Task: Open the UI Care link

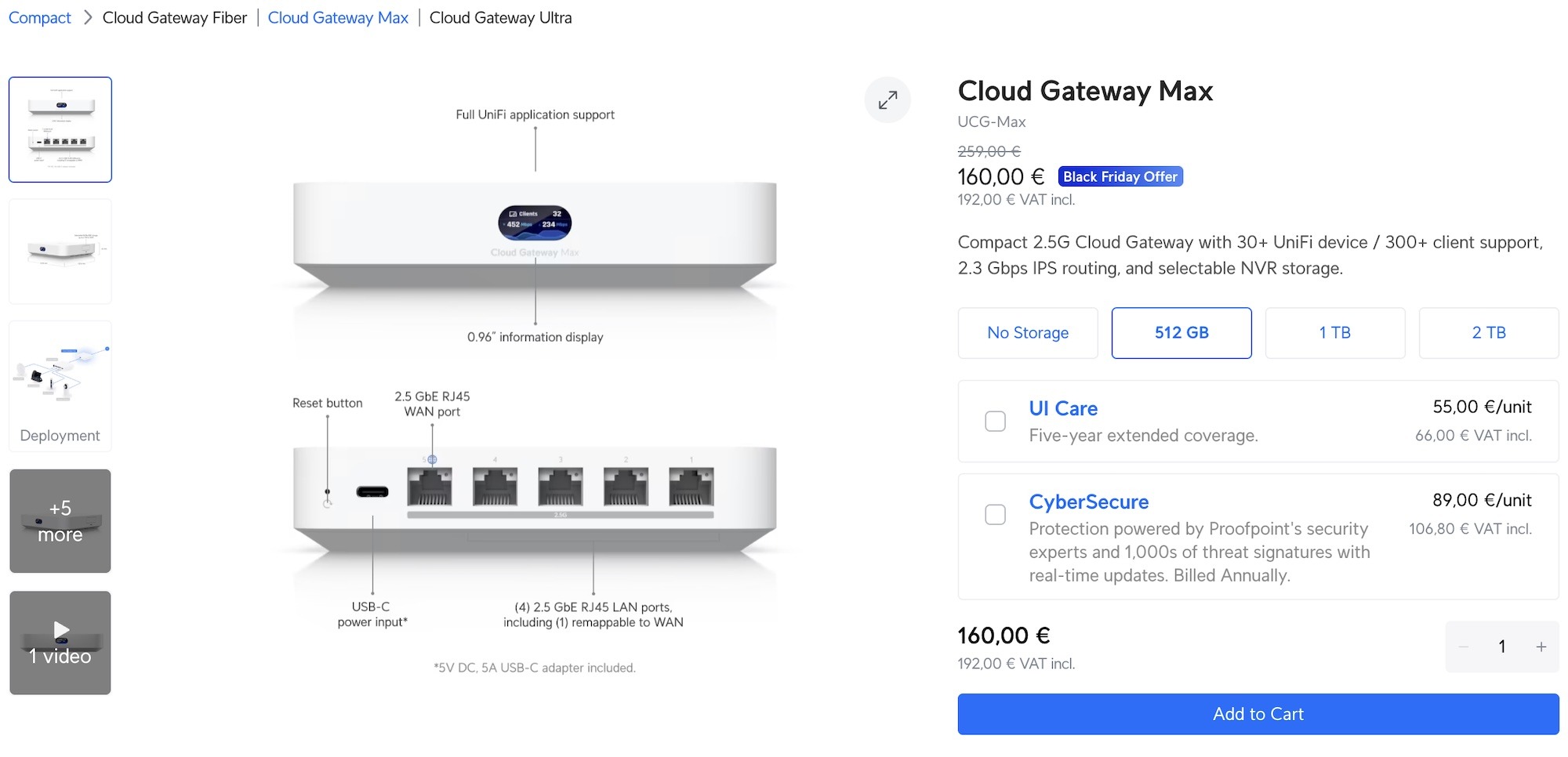Action: (1063, 408)
